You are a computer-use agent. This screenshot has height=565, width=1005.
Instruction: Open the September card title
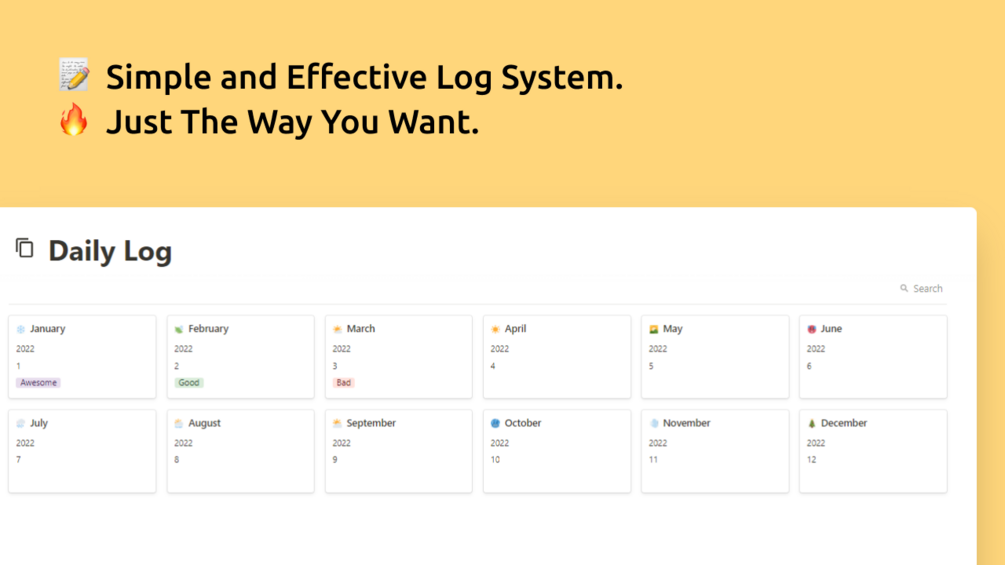click(x=371, y=423)
